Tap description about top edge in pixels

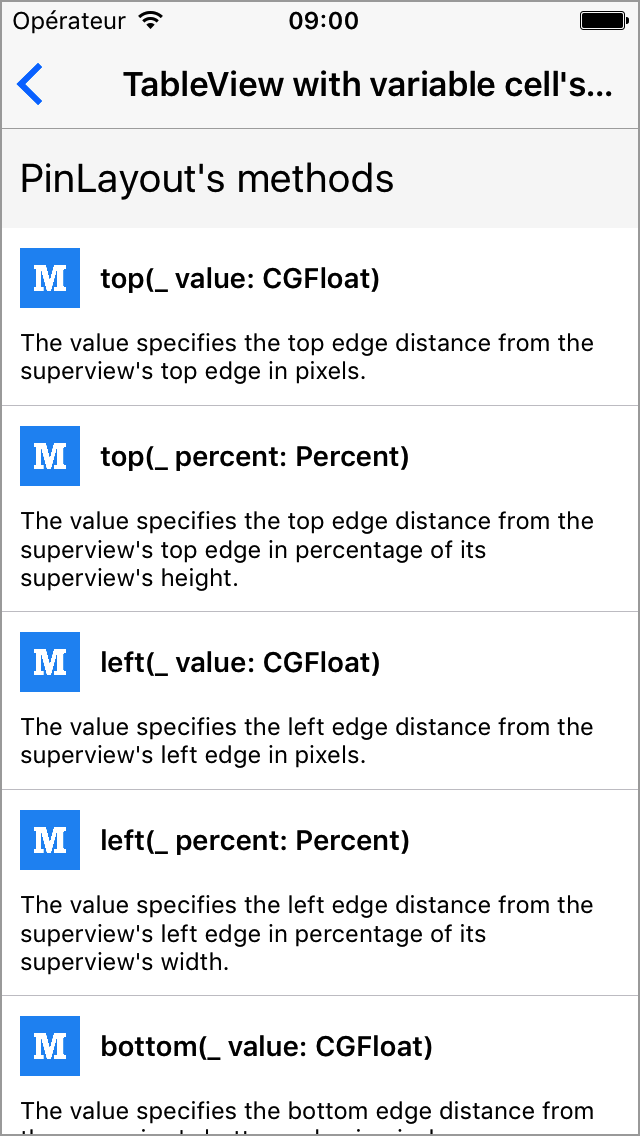point(307,356)
